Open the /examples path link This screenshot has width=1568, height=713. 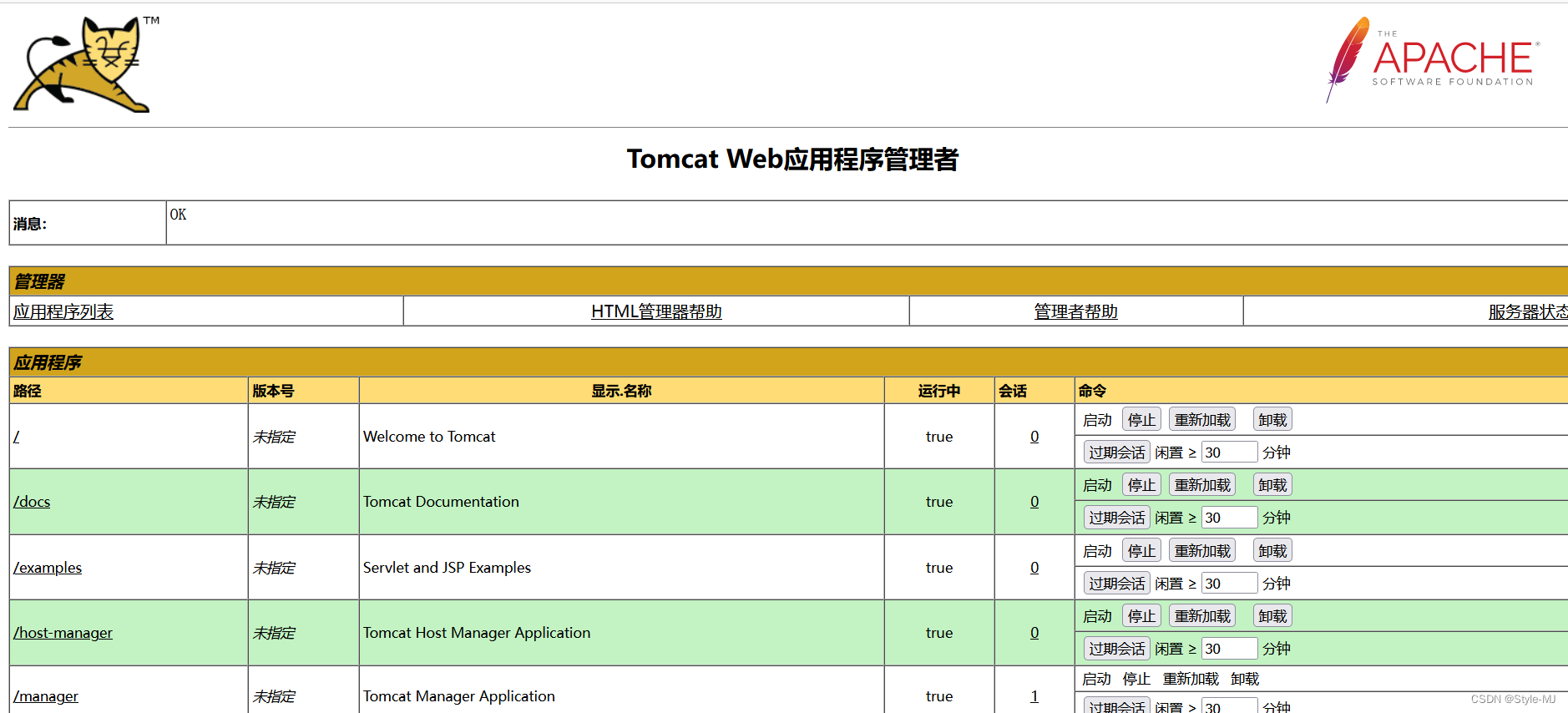click(x=48, y=568)
